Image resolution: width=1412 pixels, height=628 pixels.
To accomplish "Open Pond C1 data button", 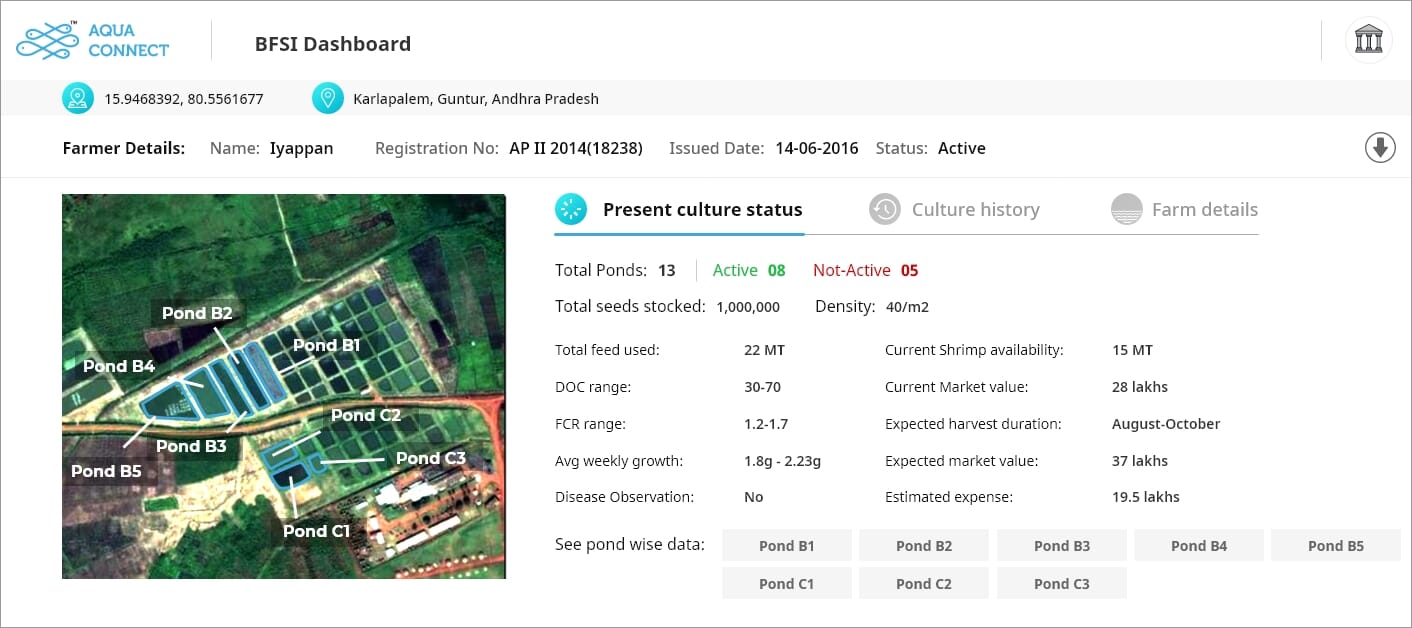I will [x=786, y=584].
